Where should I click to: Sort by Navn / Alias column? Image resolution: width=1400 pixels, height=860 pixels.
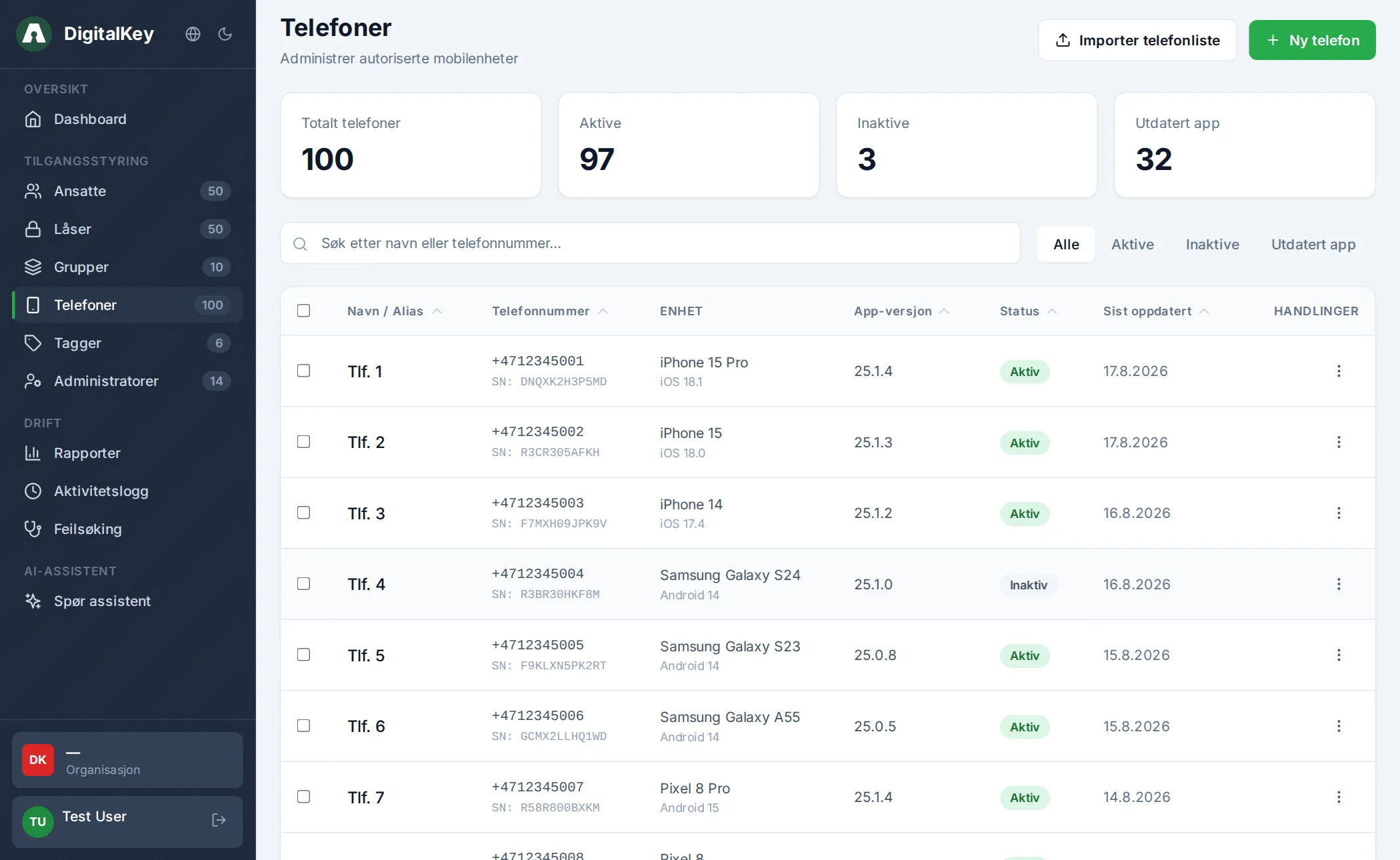pos(395,311)
